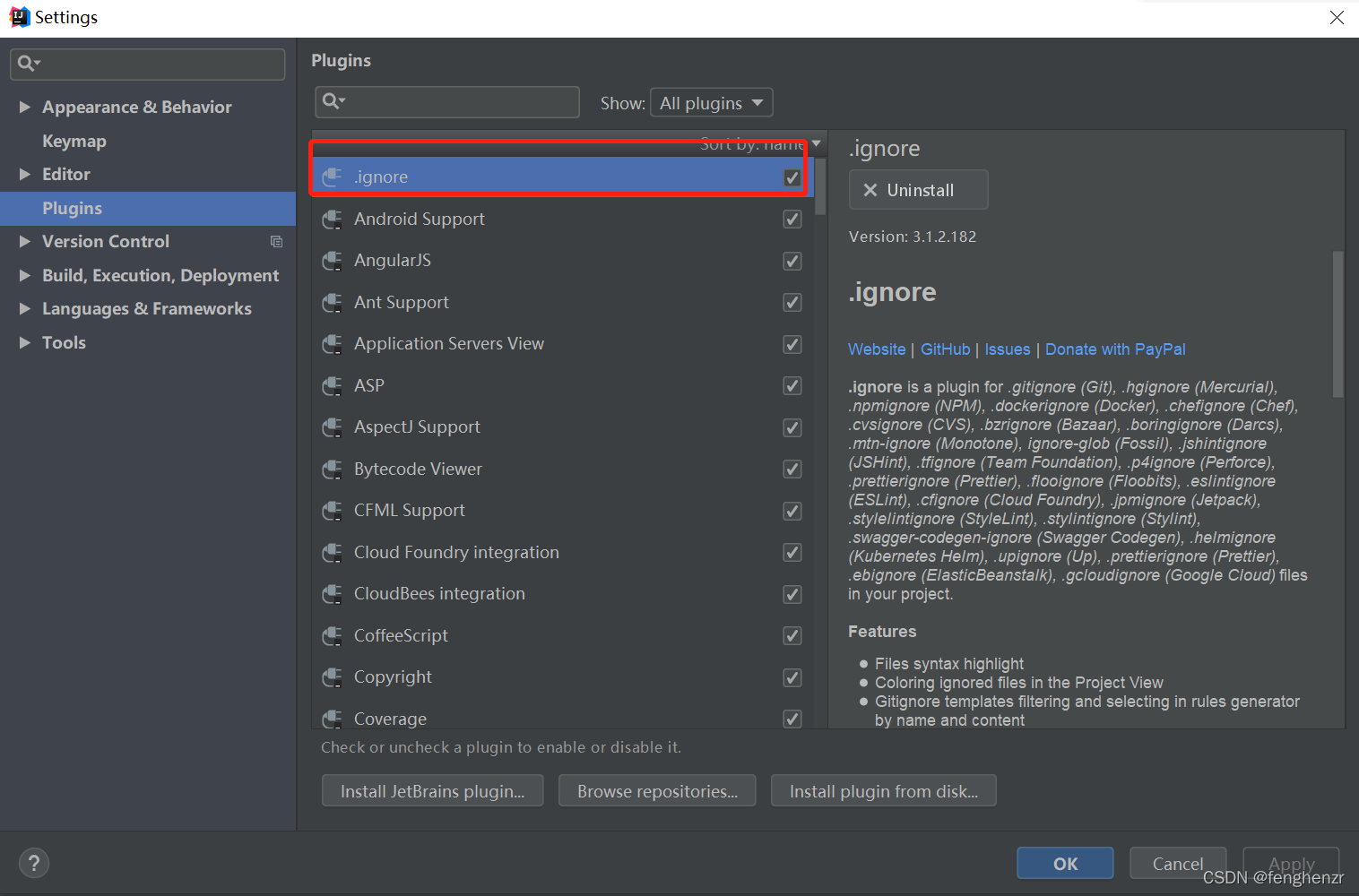This screenshot has width=1359, height=896.
Task: Click the Ant Support plugin icon
Action: pos(332,303)
